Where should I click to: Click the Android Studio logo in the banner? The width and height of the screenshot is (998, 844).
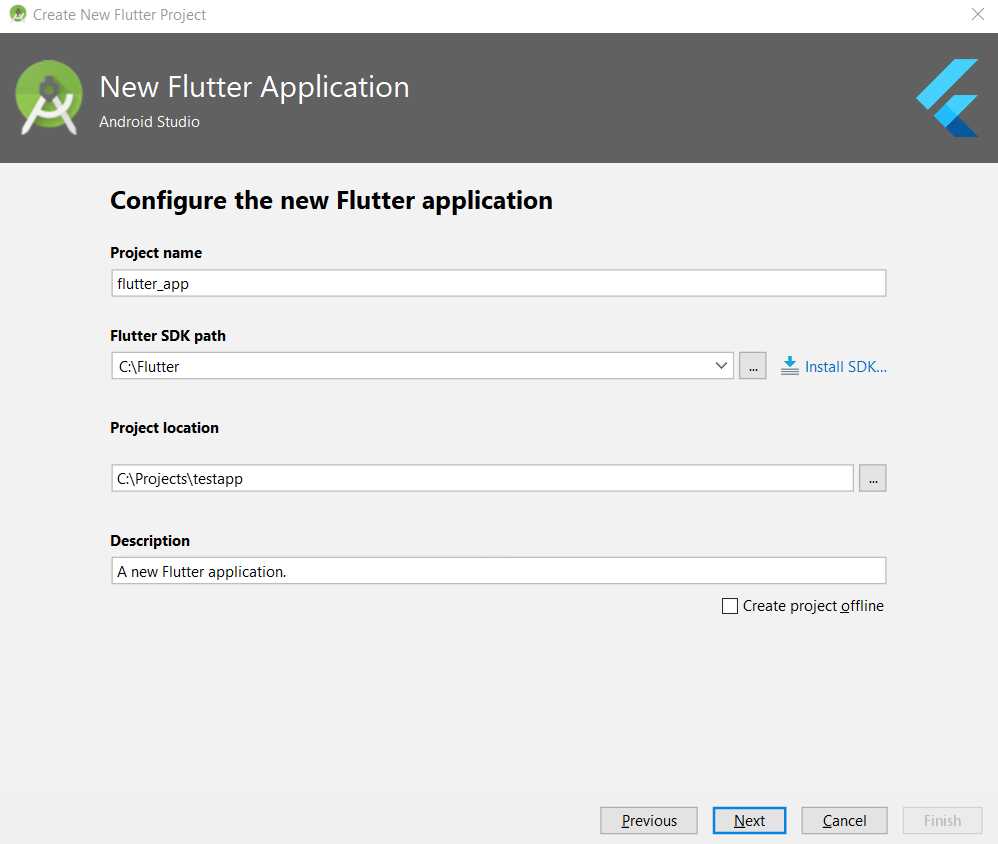point(49,98)
